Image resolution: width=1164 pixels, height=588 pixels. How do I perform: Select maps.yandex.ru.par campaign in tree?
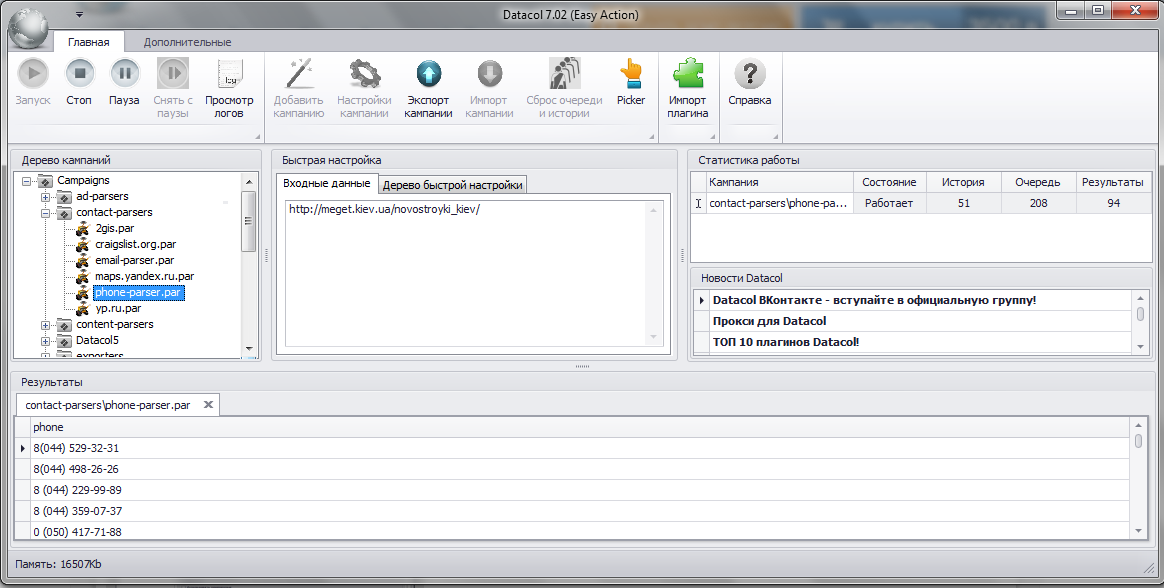[145, 276]
